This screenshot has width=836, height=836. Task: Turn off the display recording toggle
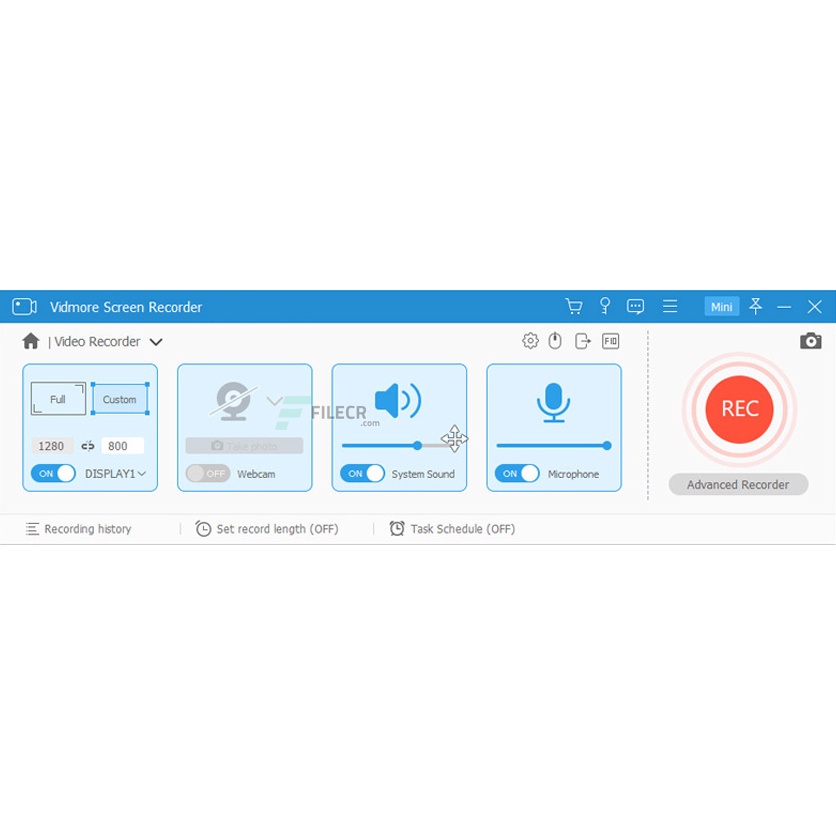pyautogui.click(x=53, y=474)
